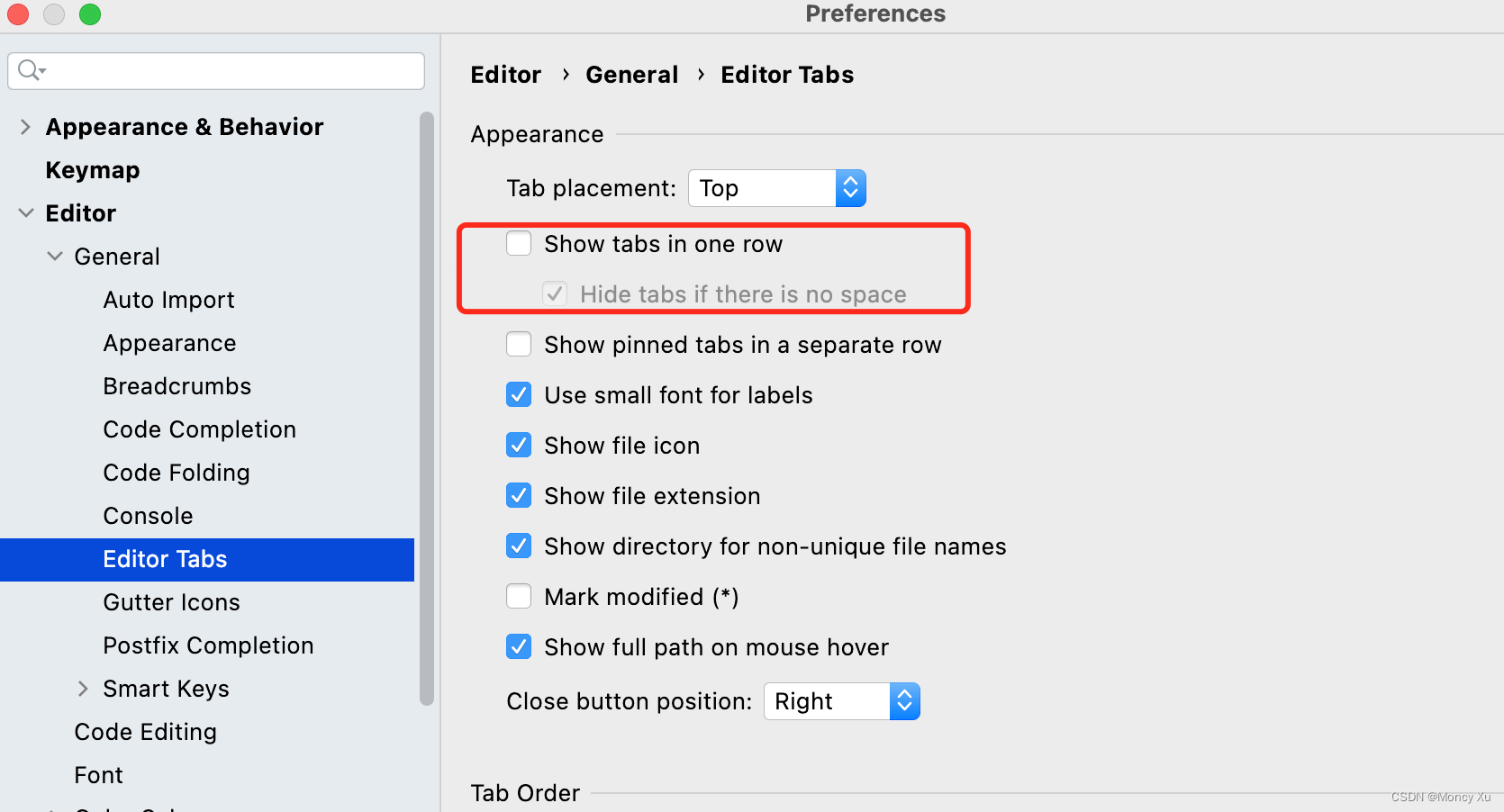The image size is (1504, 812).
Task: Uncheck Show file icon
Action: pyautogui.click(x=519, y=446)
